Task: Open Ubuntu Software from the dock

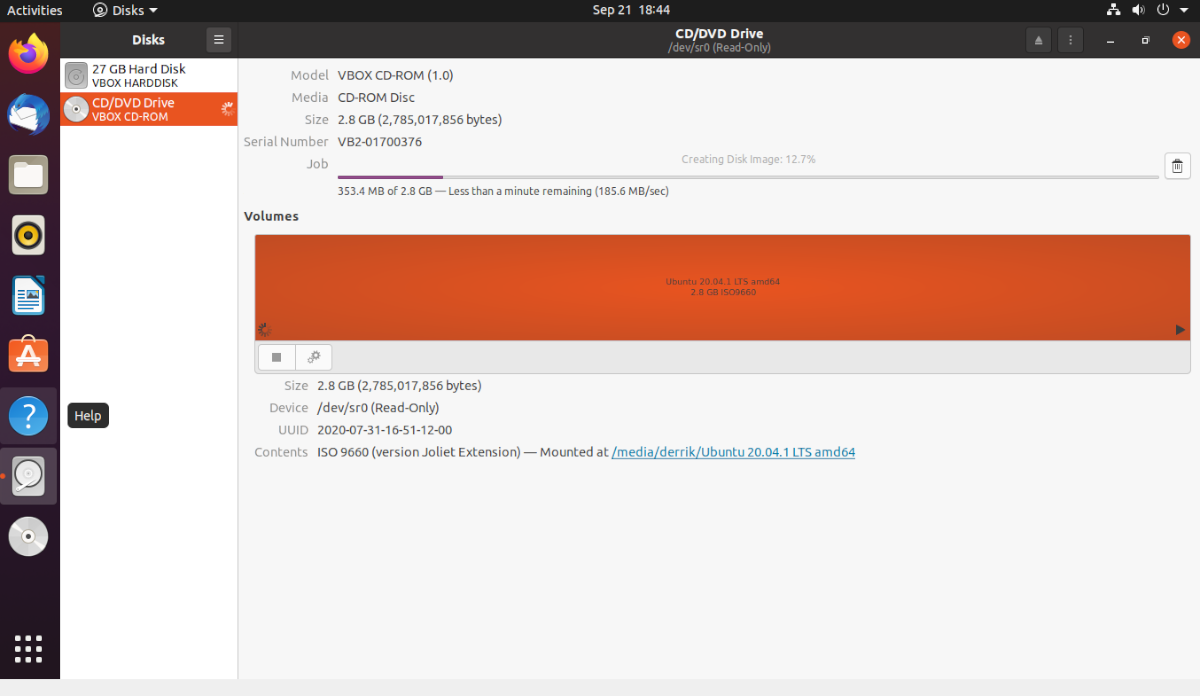Action: 28,355
